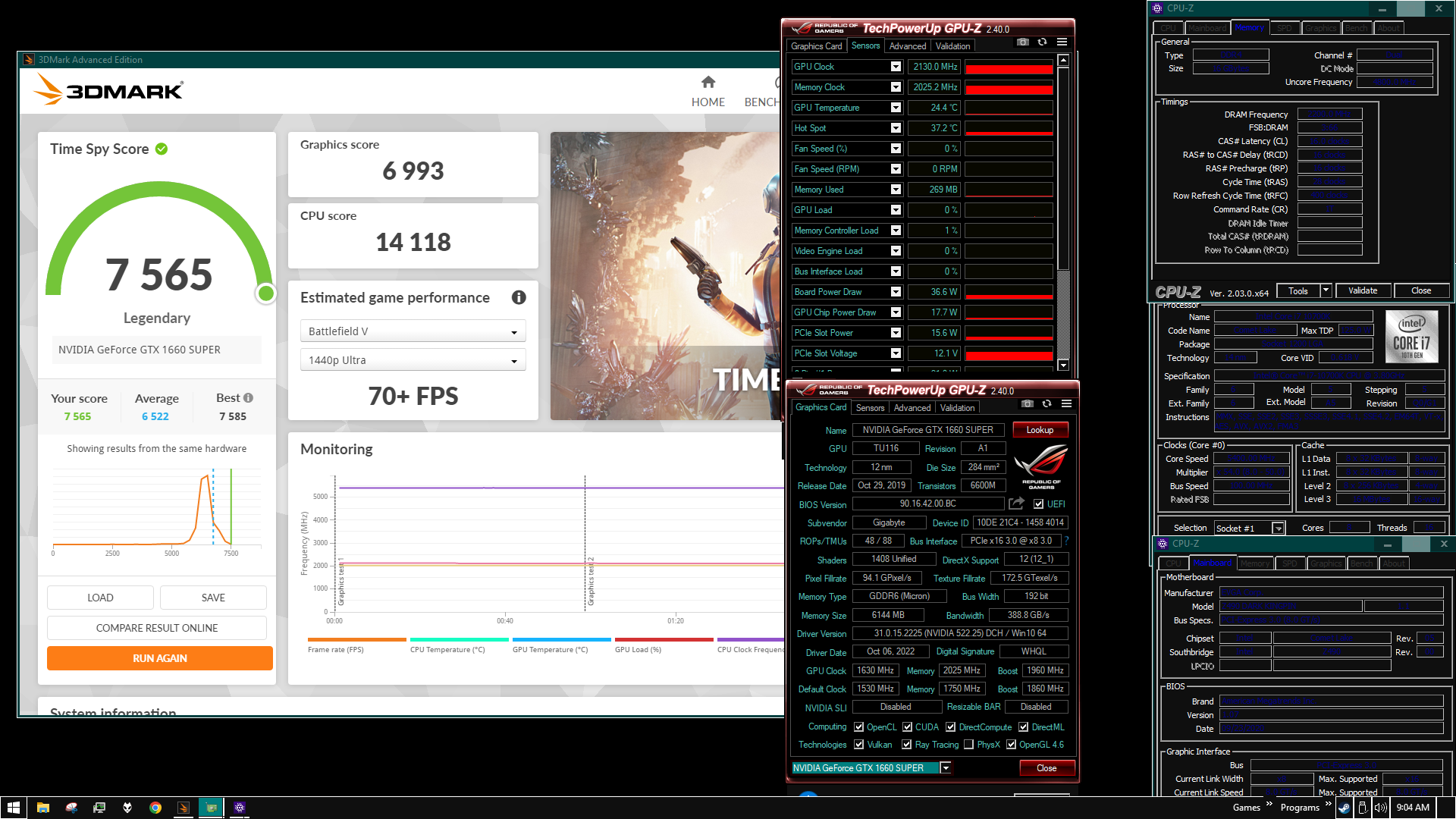Switch to Graphics Card tab in GPU-Z Sensors window
Viewport: 1456px width, 819px height.
(816, 46)
